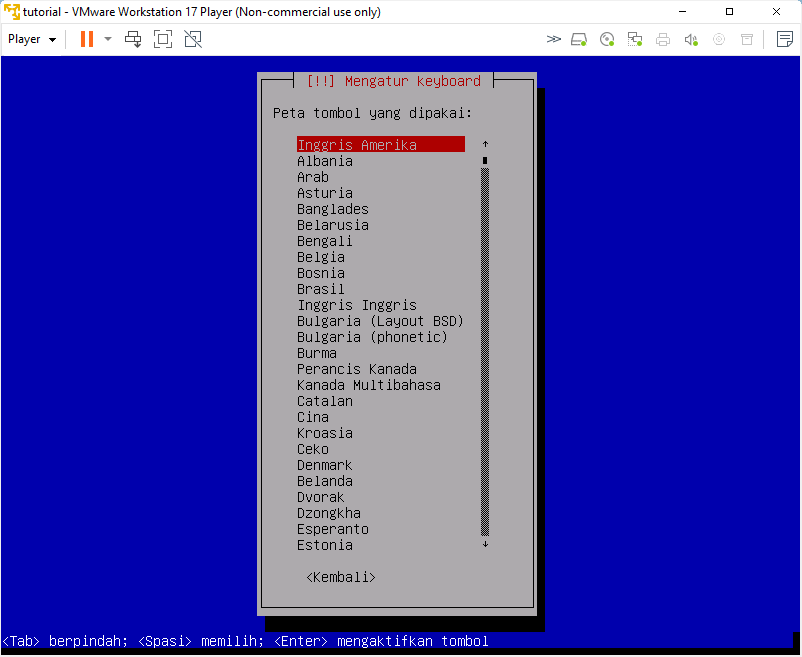The width and height of the screenshot is (802, 657).
Task: Click the hard disk device icon
Action: point(578,39)
